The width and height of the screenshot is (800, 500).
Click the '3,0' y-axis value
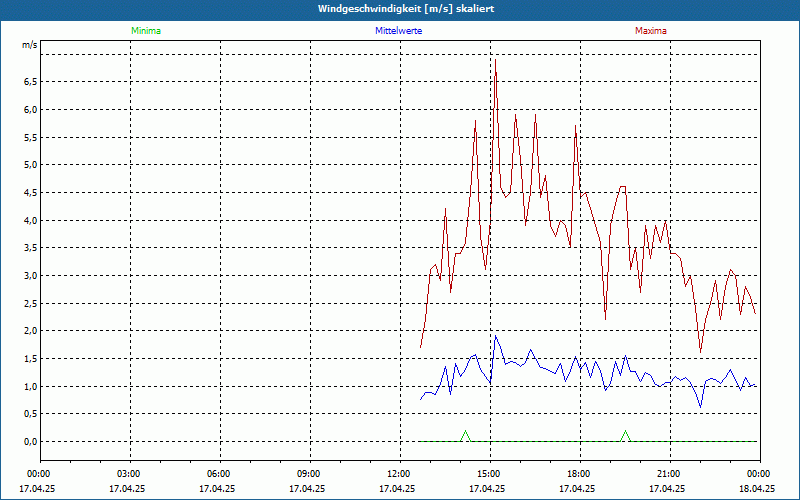[x=30, y=276]
